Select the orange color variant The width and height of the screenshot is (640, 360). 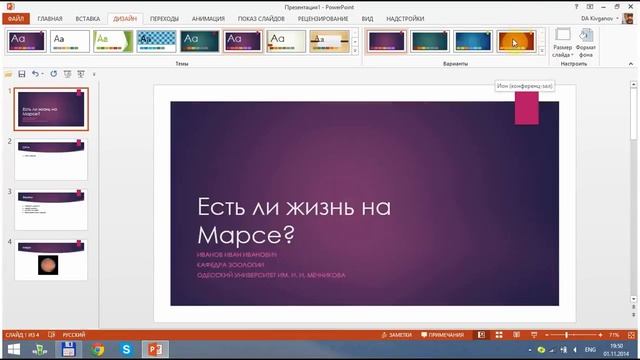tap(516, 41)
